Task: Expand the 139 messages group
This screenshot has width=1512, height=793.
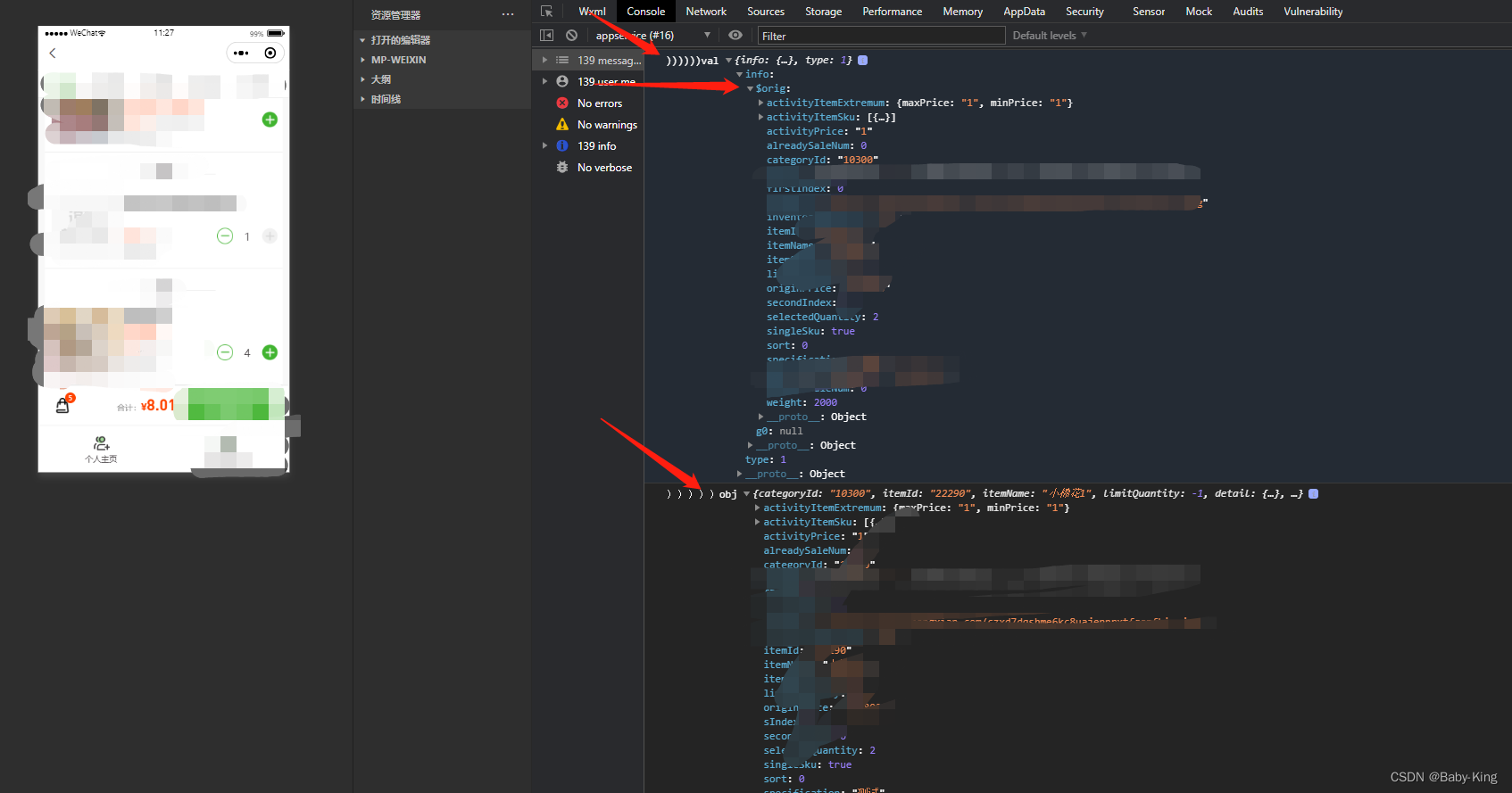Action: [544, 61]
